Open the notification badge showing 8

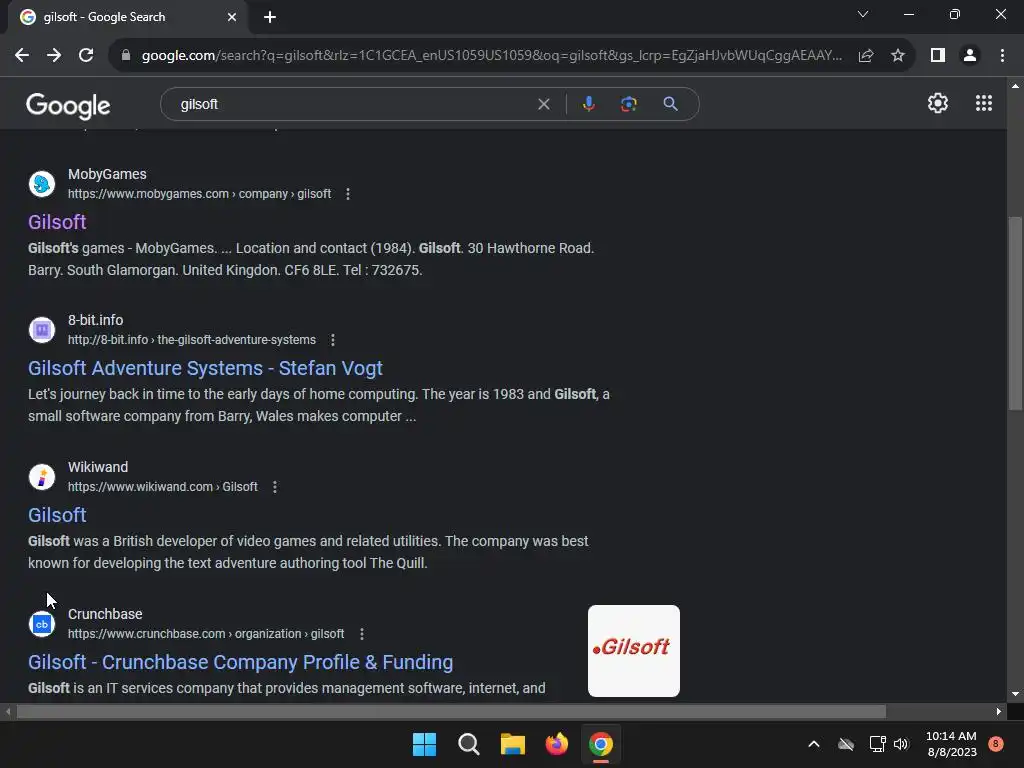tap(996, 744)
